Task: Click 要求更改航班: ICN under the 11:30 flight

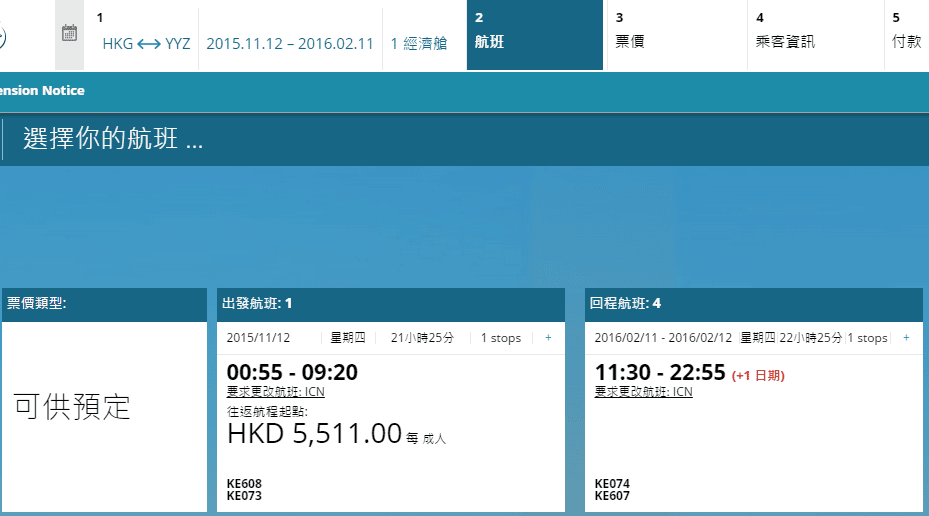Action: 644,392
